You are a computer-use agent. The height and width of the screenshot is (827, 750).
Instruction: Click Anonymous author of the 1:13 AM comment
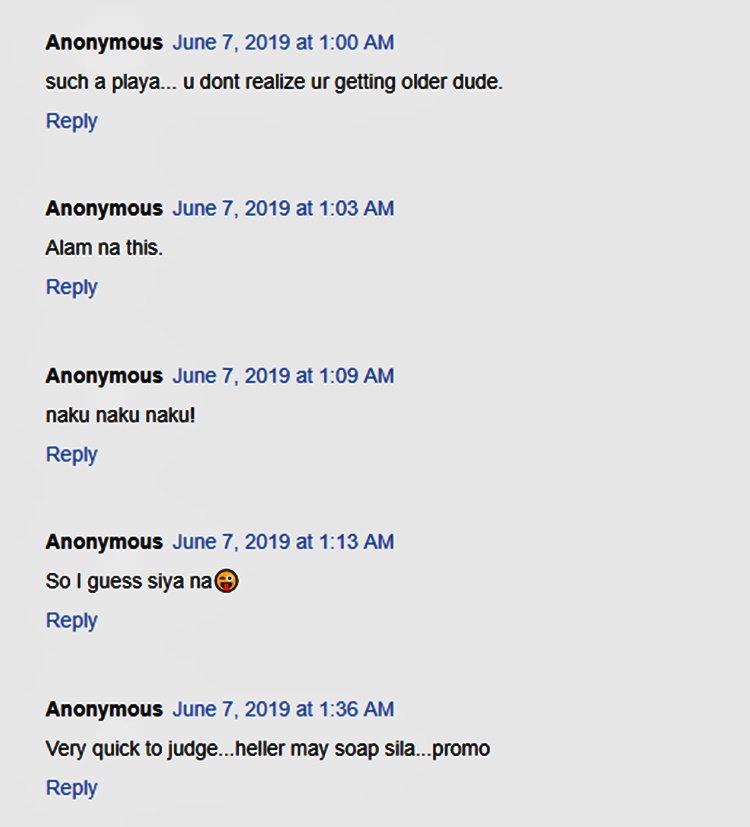coord(104,542)
